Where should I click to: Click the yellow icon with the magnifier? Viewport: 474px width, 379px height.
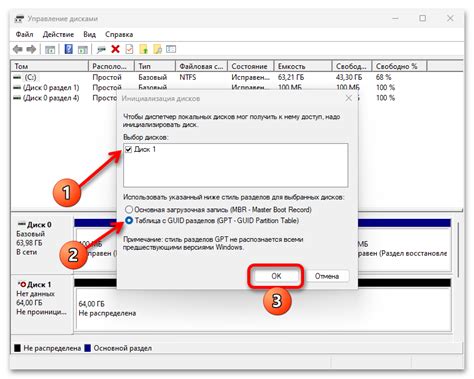(157, 49)
